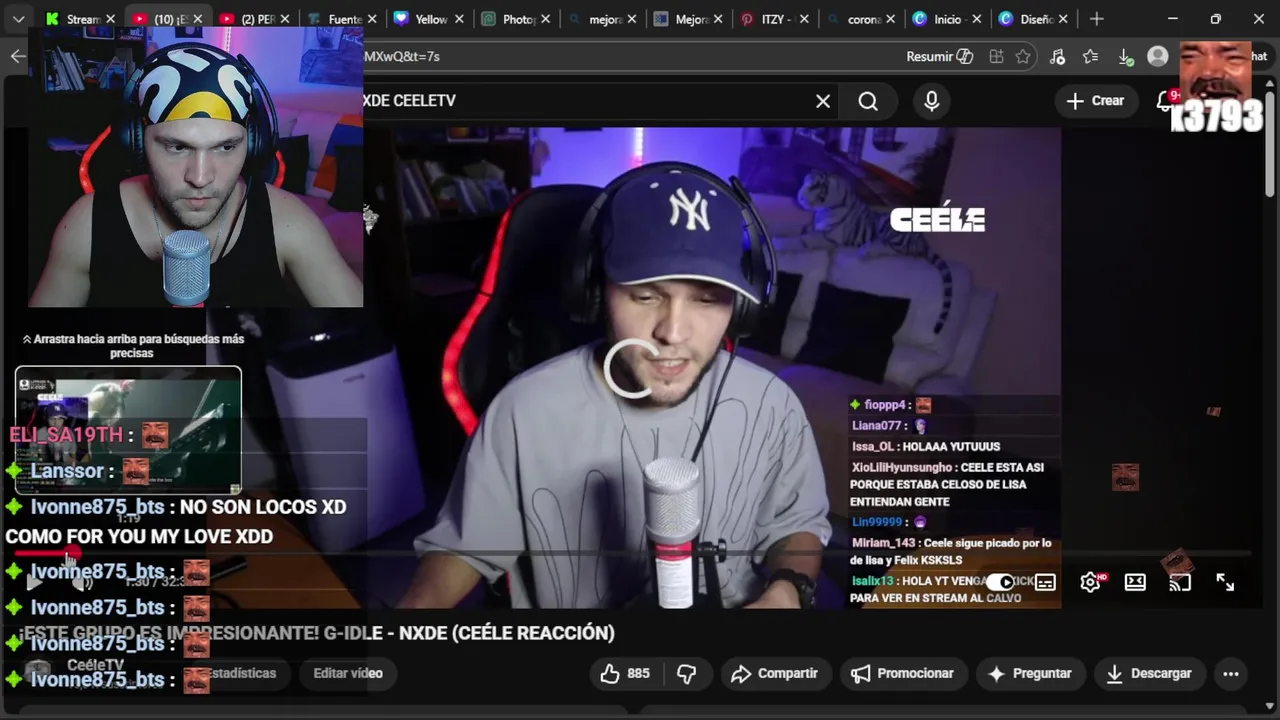
Task: Open YouTube notifications bell
Action: click(x=1165, y=101)
